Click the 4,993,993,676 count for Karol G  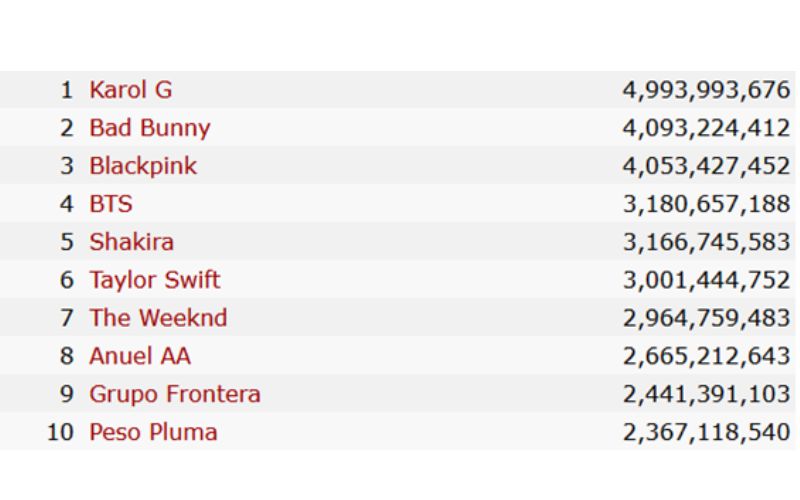[x=706, y=90]
